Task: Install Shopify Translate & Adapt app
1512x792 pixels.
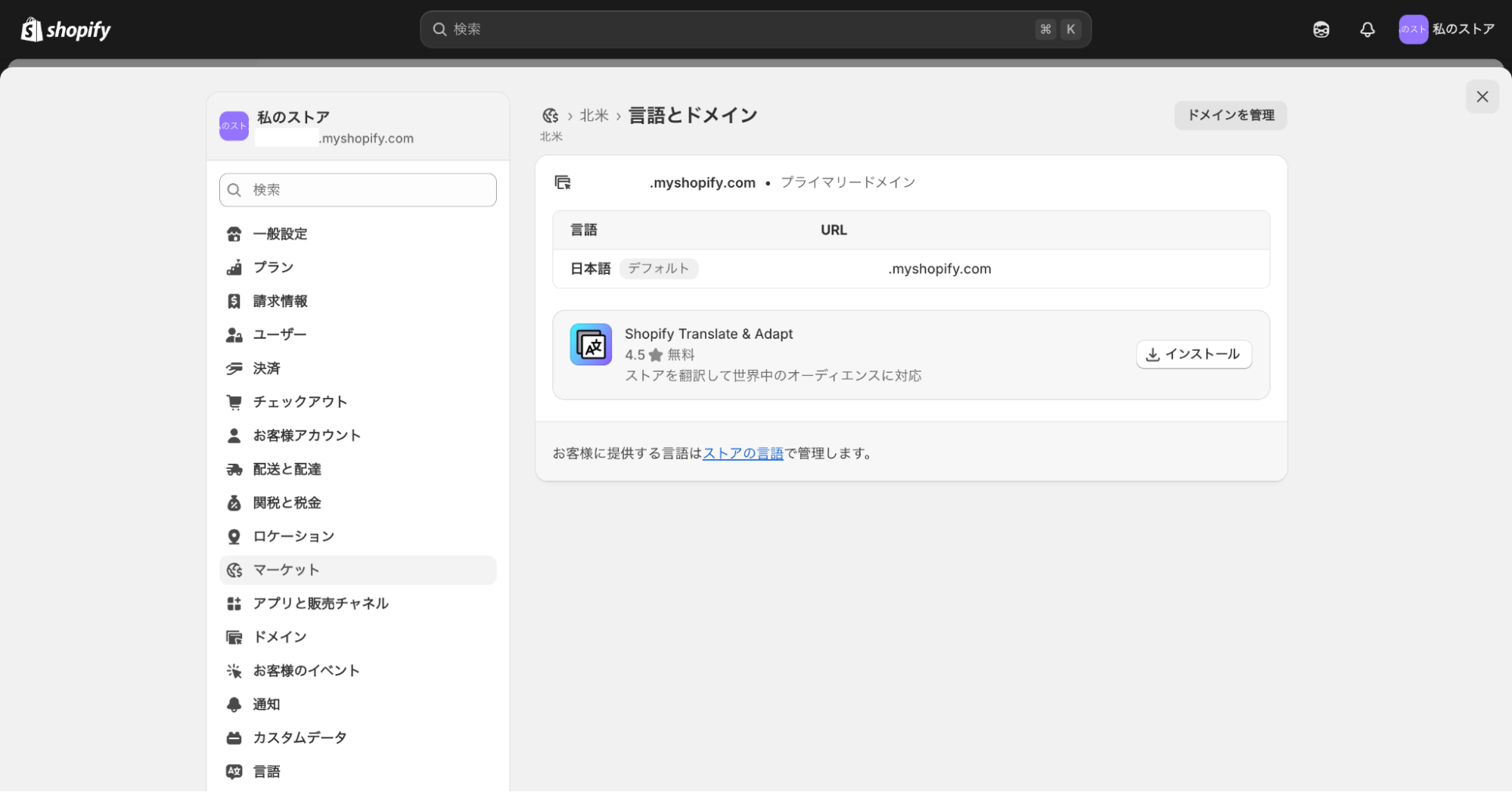Action: (1194, 354)
